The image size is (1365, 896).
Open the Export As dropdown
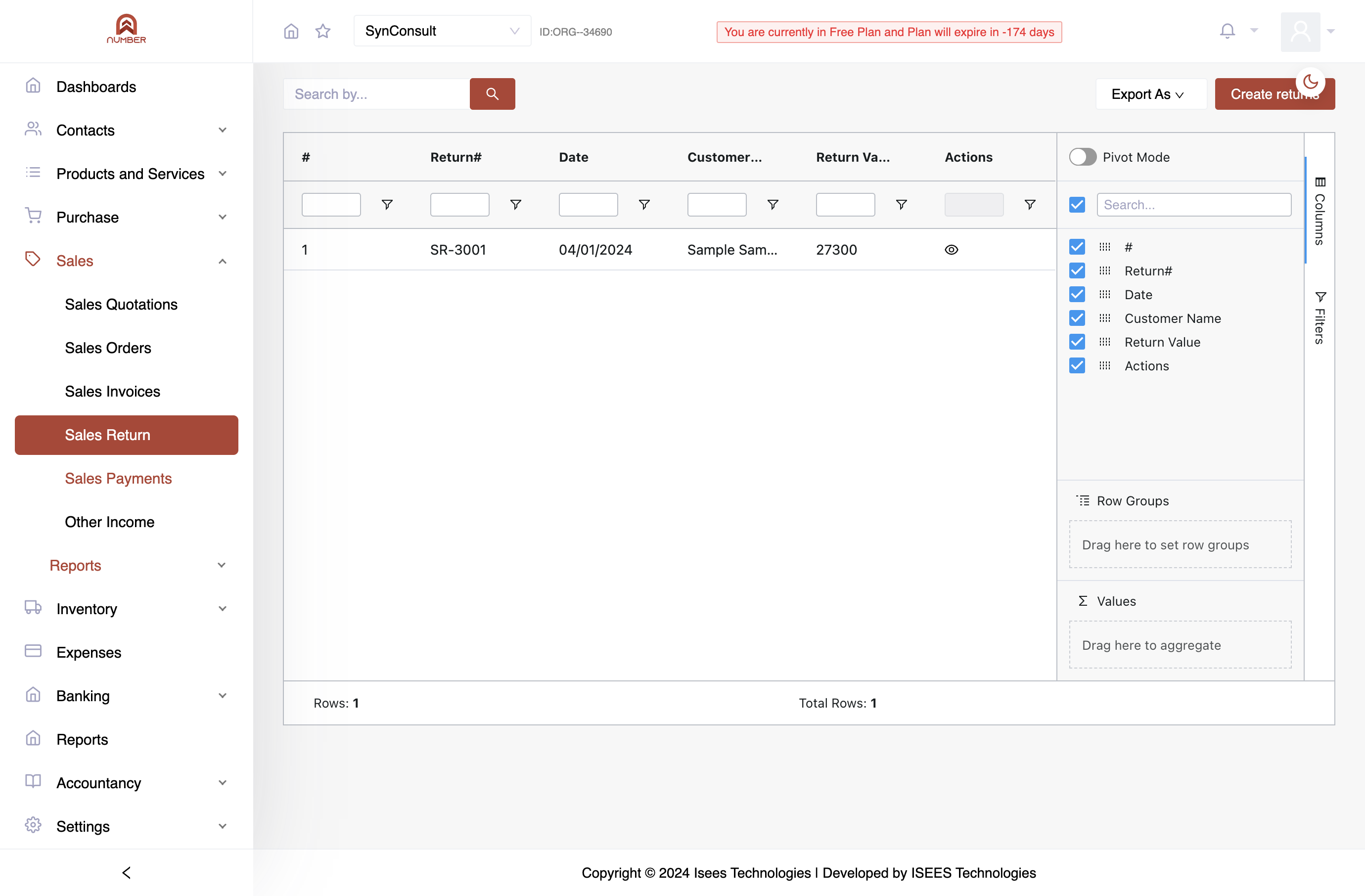pos(1150,94)
